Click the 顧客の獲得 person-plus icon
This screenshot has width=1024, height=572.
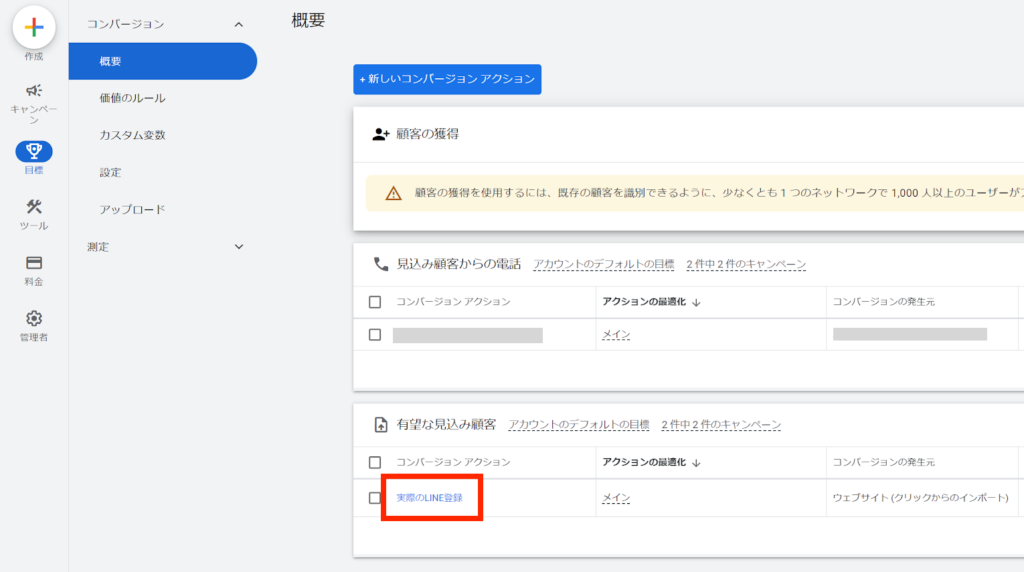pyautogui.click(x=380, y=134)
